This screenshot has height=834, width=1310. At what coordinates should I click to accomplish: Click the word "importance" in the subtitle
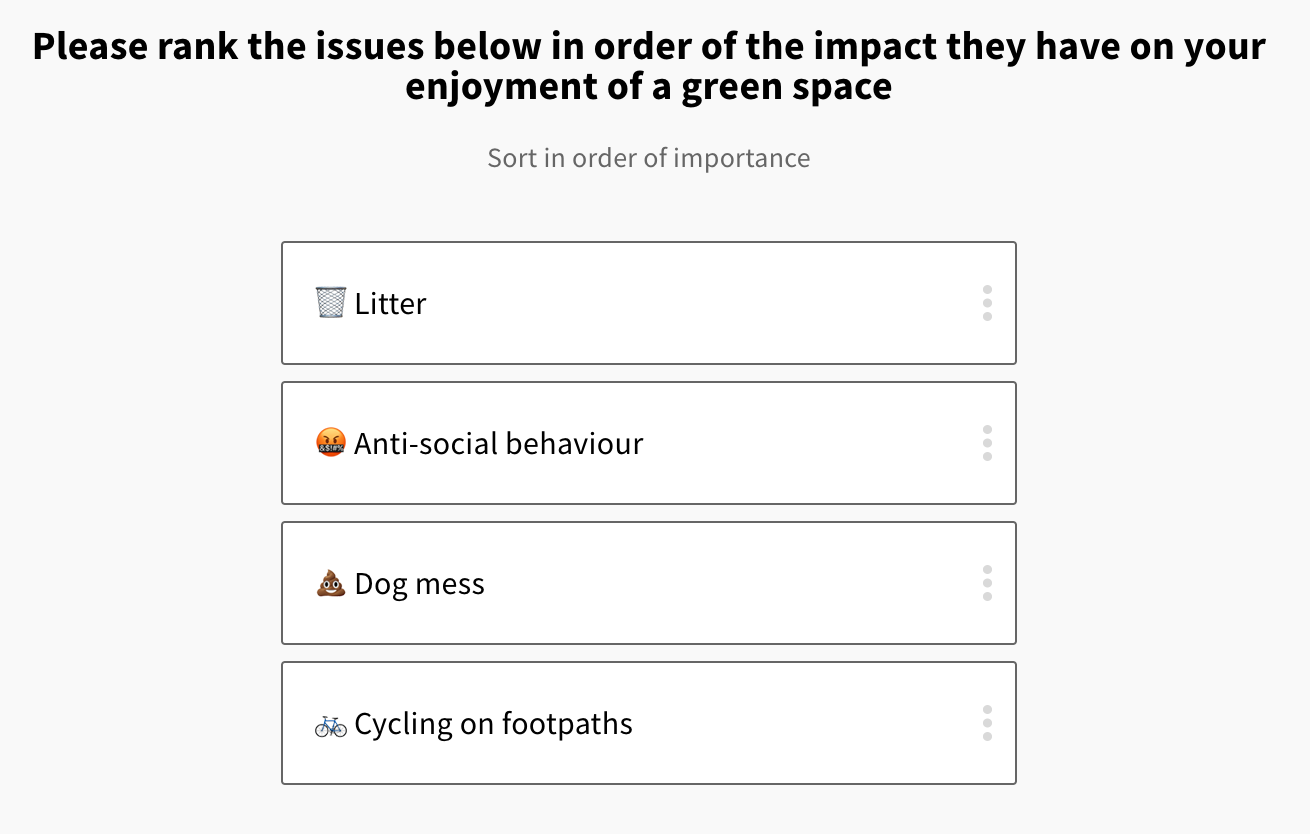pyautogui.click(x=741, y=158)
